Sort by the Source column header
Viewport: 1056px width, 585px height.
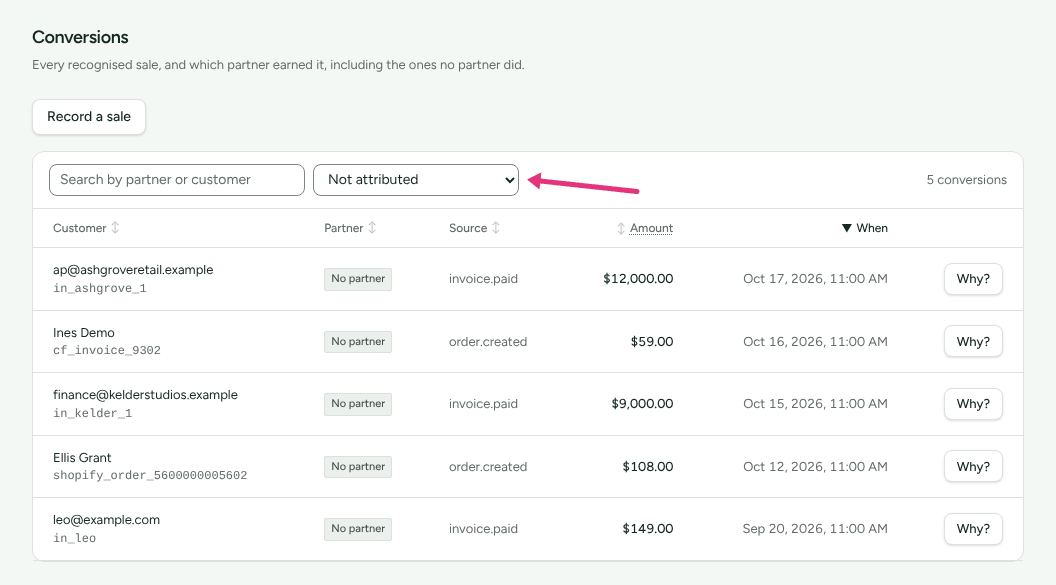click(474, 228)
